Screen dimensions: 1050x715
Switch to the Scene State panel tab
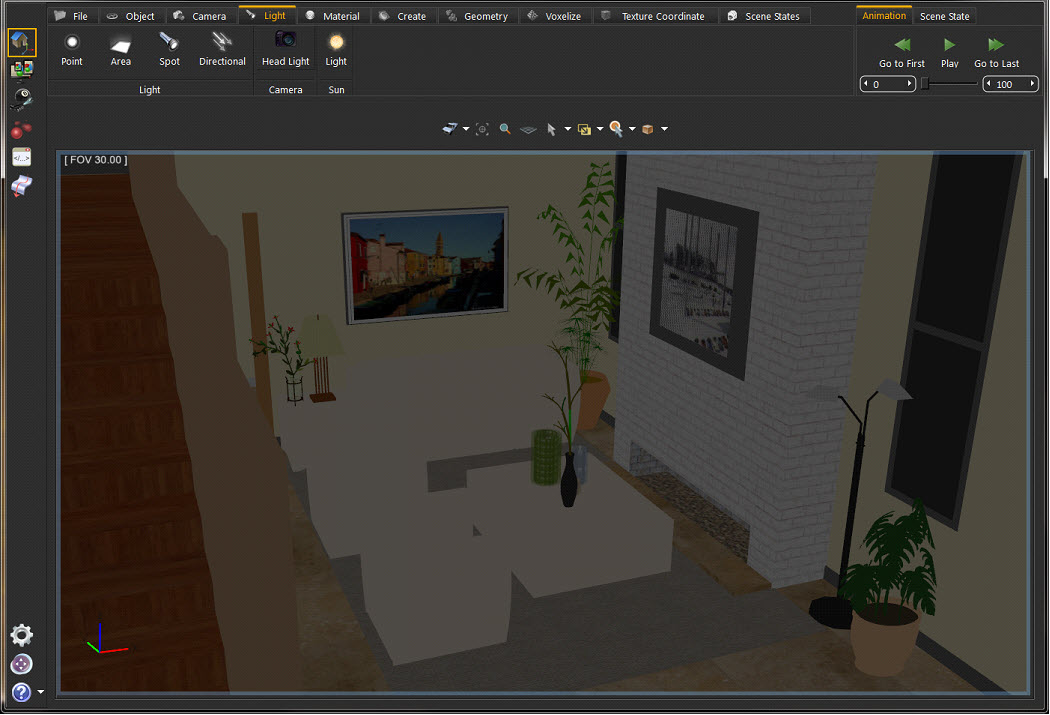pos(944,15)
